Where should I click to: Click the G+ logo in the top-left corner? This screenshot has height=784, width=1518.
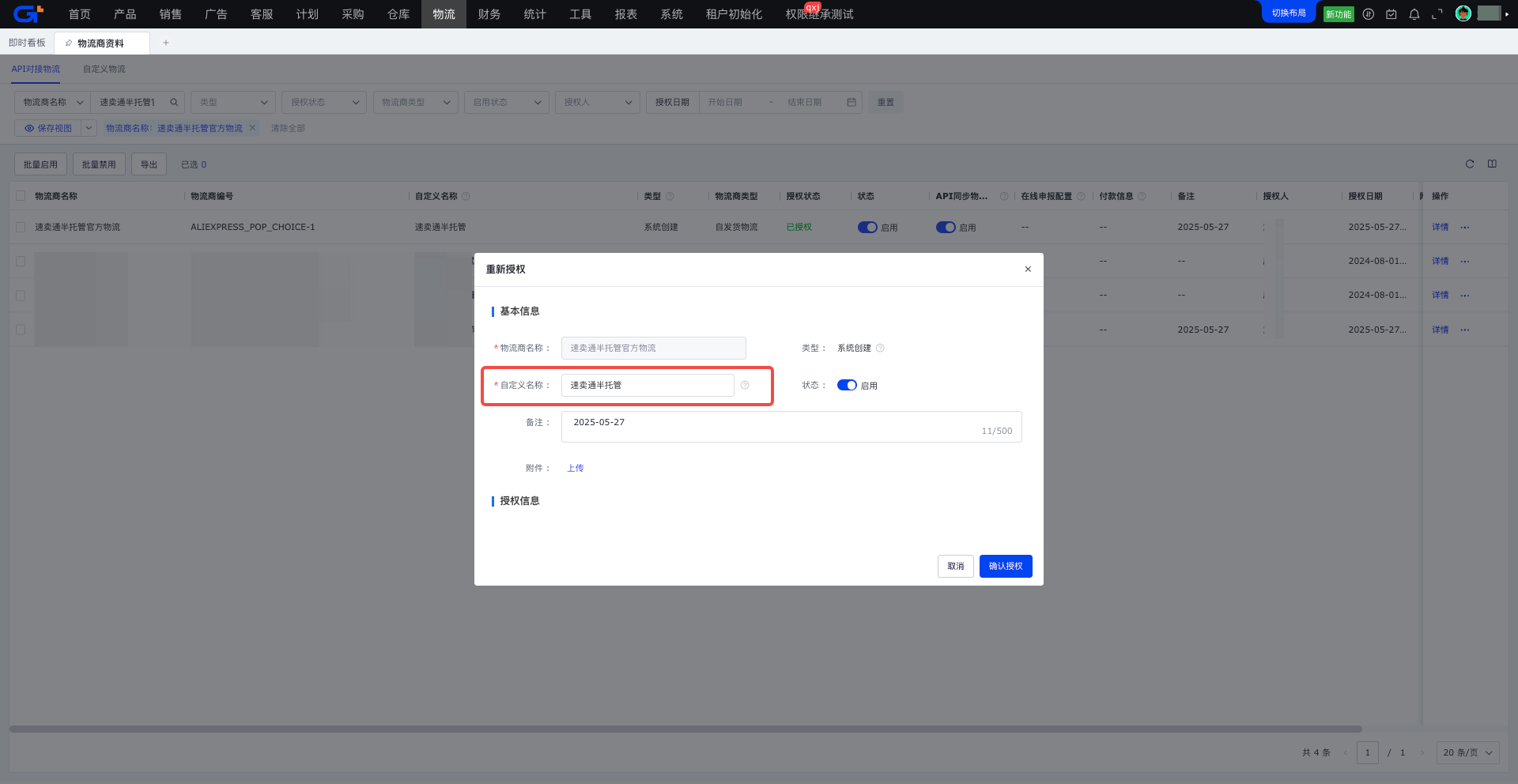click(x=28, y=13)
